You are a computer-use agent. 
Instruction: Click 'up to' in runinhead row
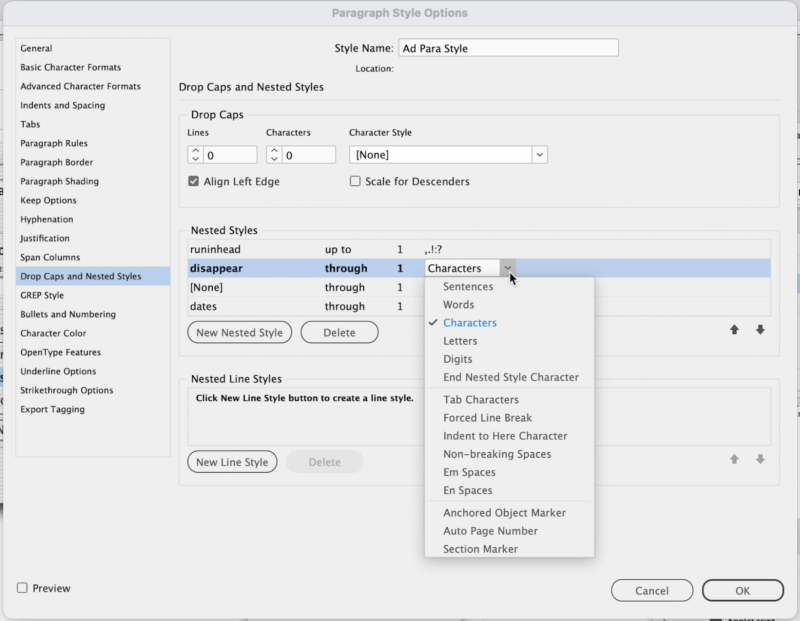[x=338, y=249]
